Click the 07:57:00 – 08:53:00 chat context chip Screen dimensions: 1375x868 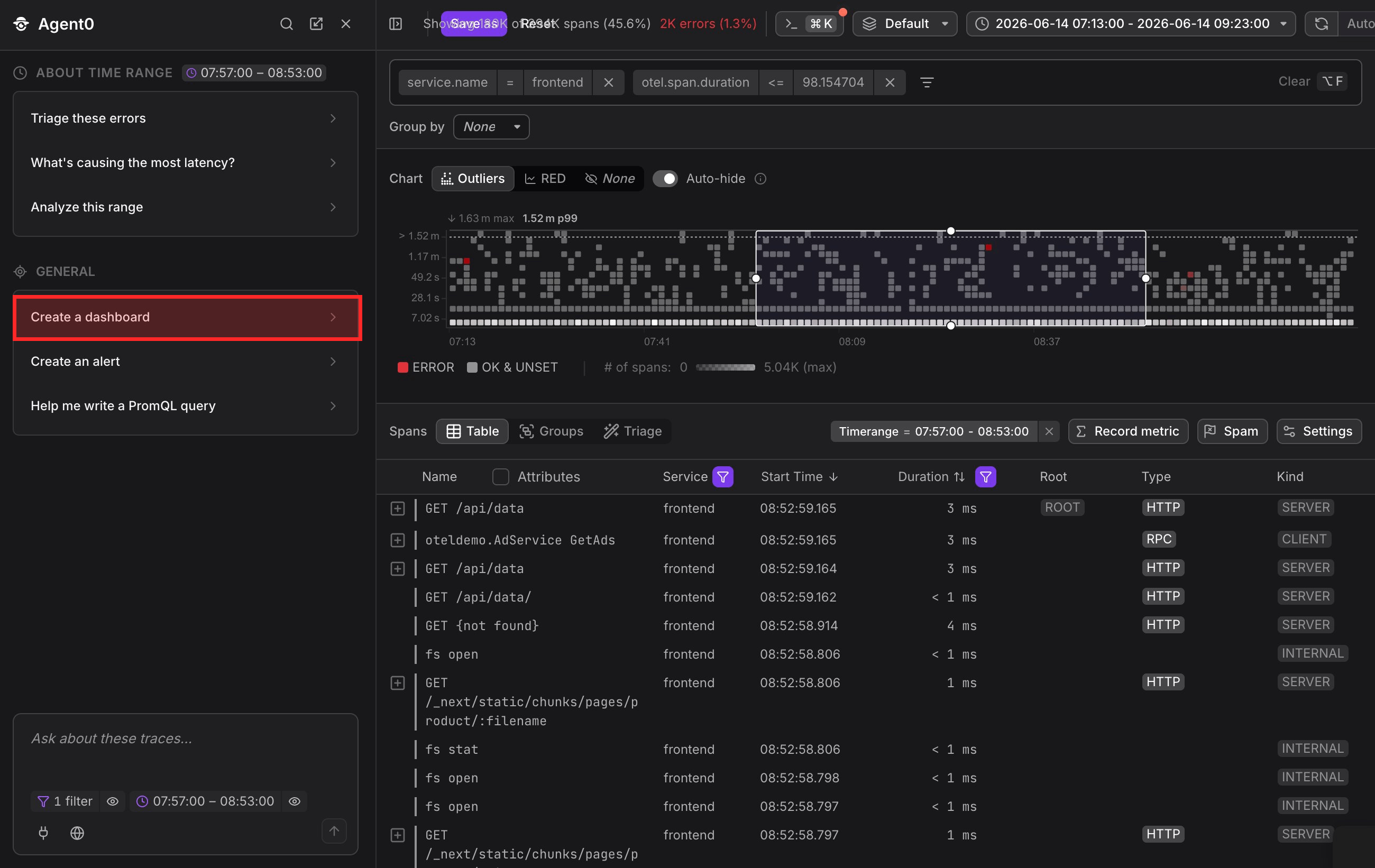tap(206, 801)
